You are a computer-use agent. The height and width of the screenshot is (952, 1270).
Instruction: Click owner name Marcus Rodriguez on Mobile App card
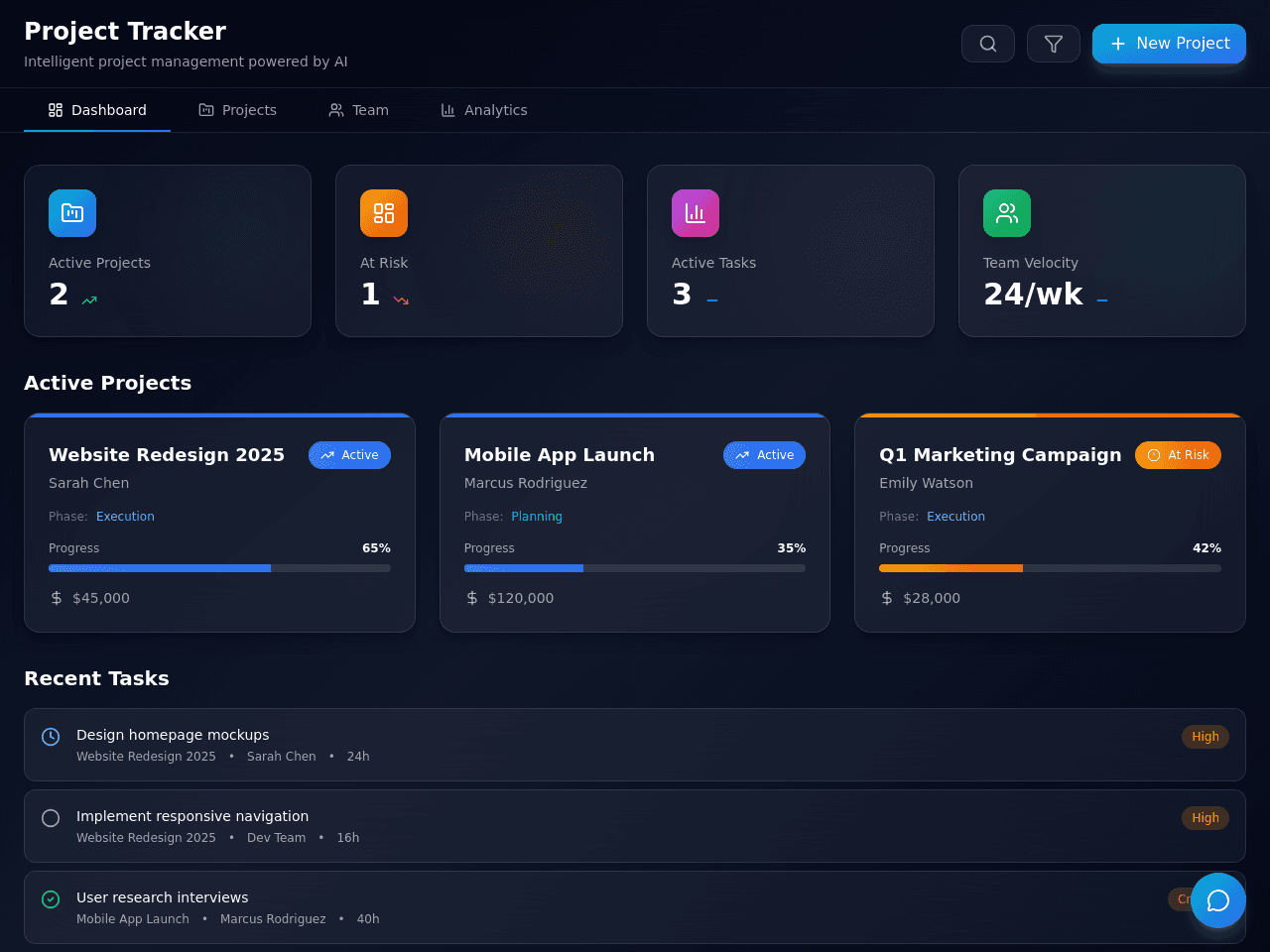tap(526, 483)
